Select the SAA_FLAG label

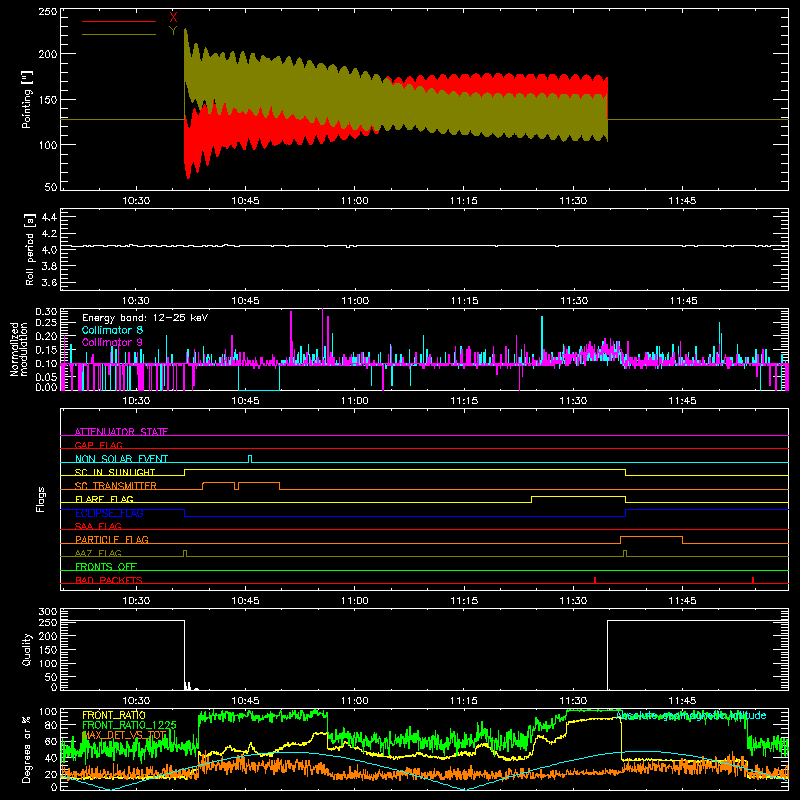pos(98,526)
